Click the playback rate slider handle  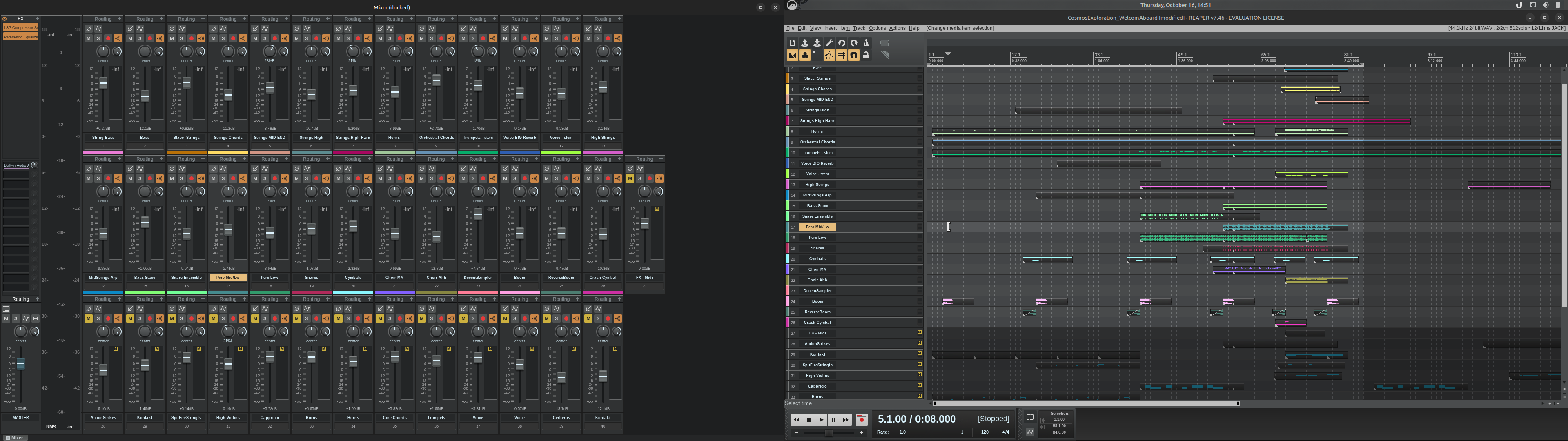[829, 432]
